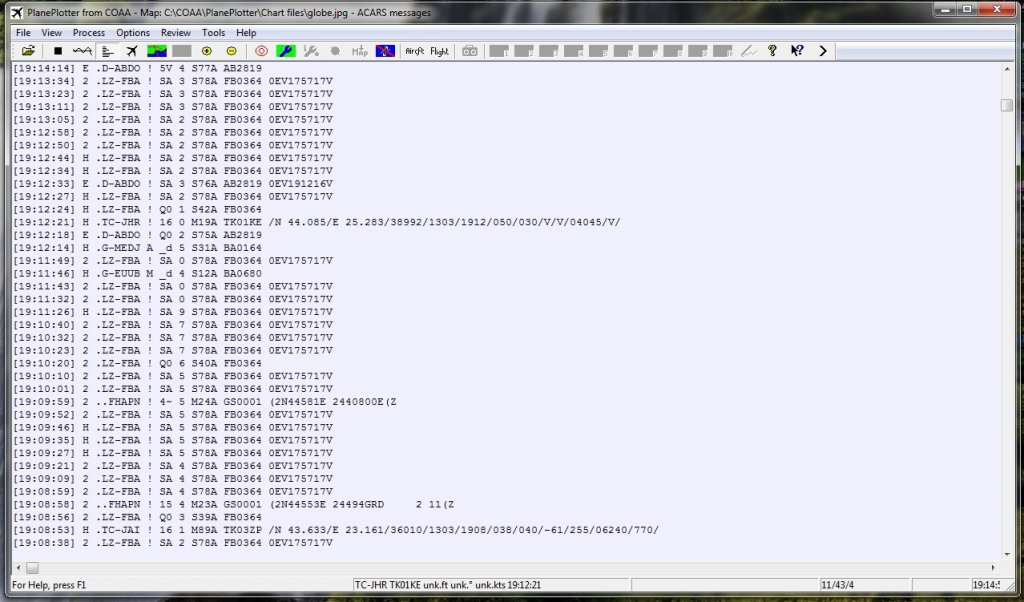Viewport: 1024px width, 602px height.
Task: Click the Map download toolbar icon
Action: 360,51
